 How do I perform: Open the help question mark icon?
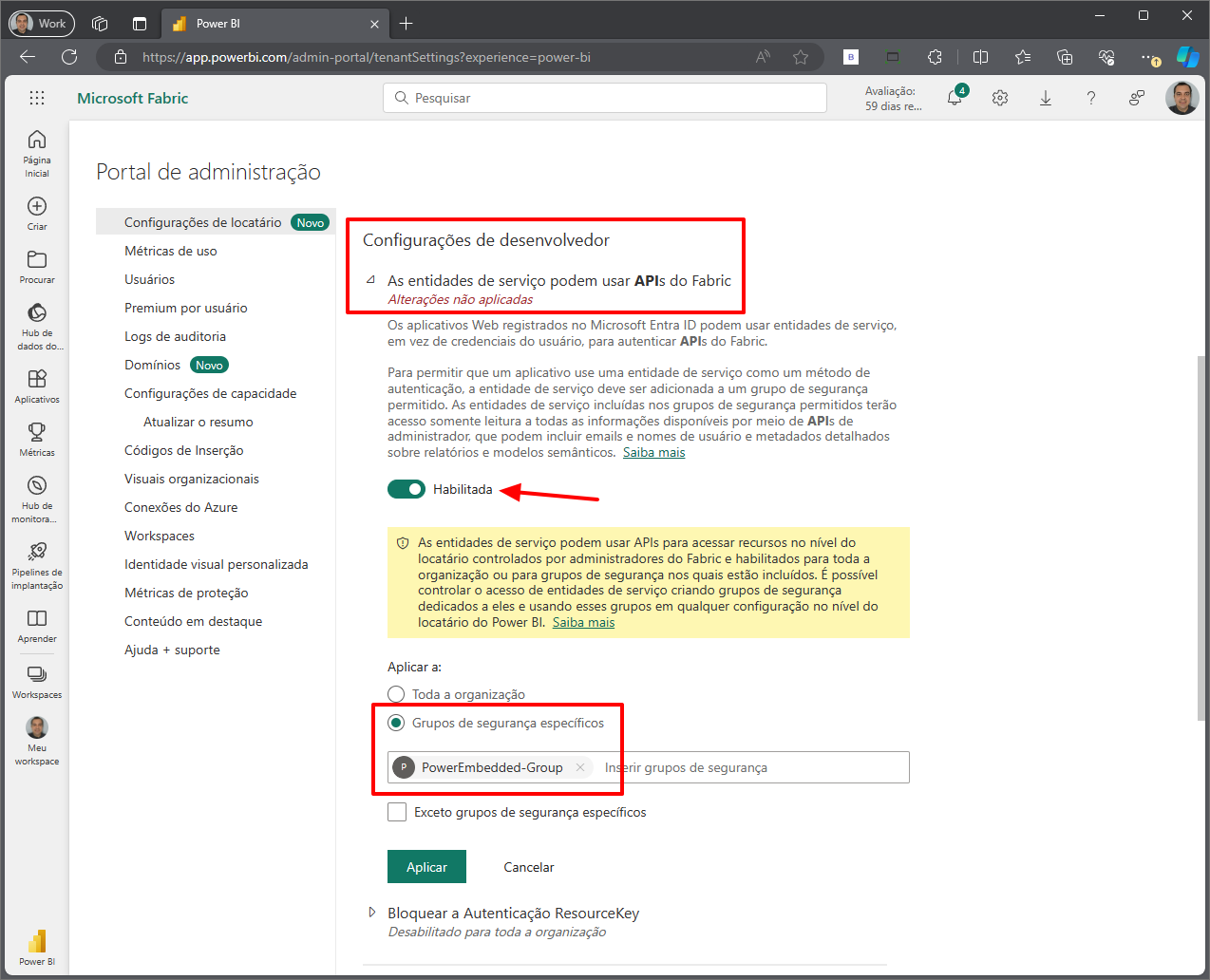1091,98
